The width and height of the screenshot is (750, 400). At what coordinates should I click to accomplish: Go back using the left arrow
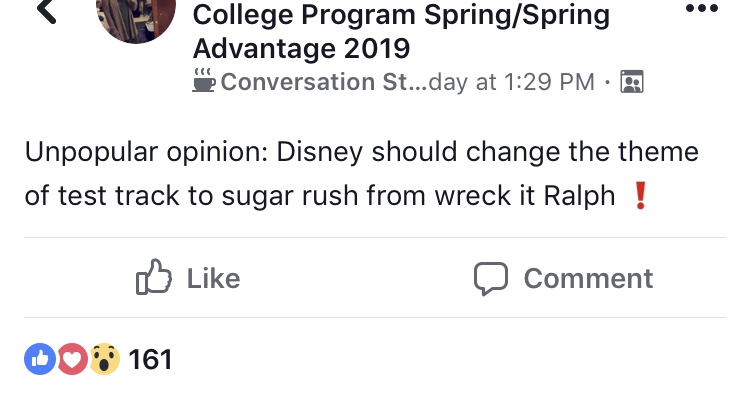(x=47, y=11)
